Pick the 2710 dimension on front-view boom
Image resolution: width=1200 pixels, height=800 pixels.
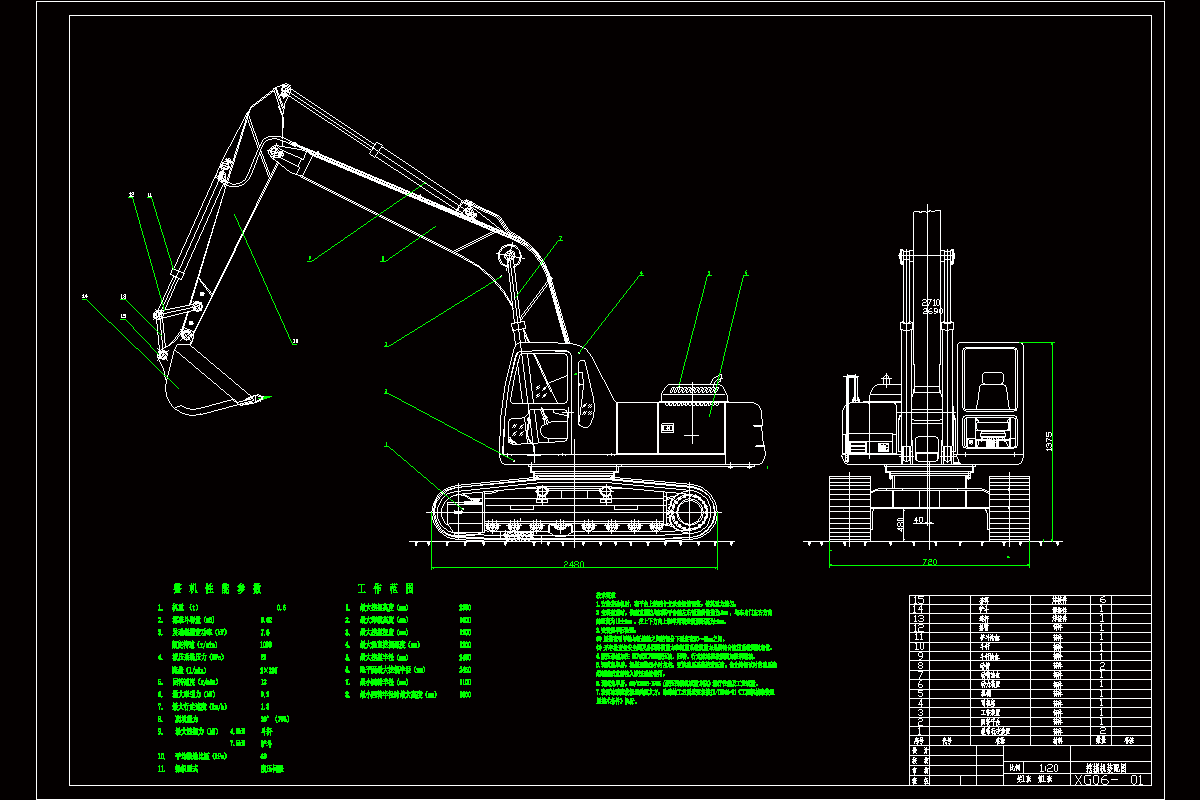931,302
